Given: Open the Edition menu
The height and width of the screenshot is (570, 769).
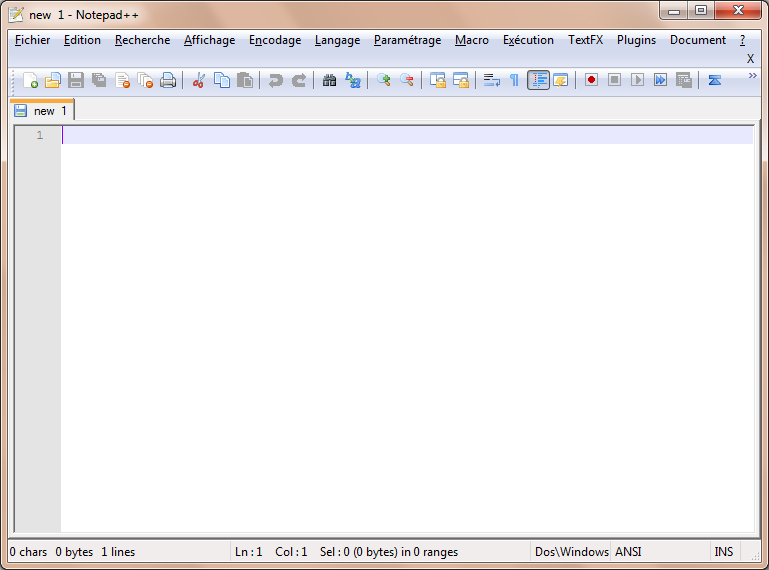Looking at the screenshot, I should (82, 40).
